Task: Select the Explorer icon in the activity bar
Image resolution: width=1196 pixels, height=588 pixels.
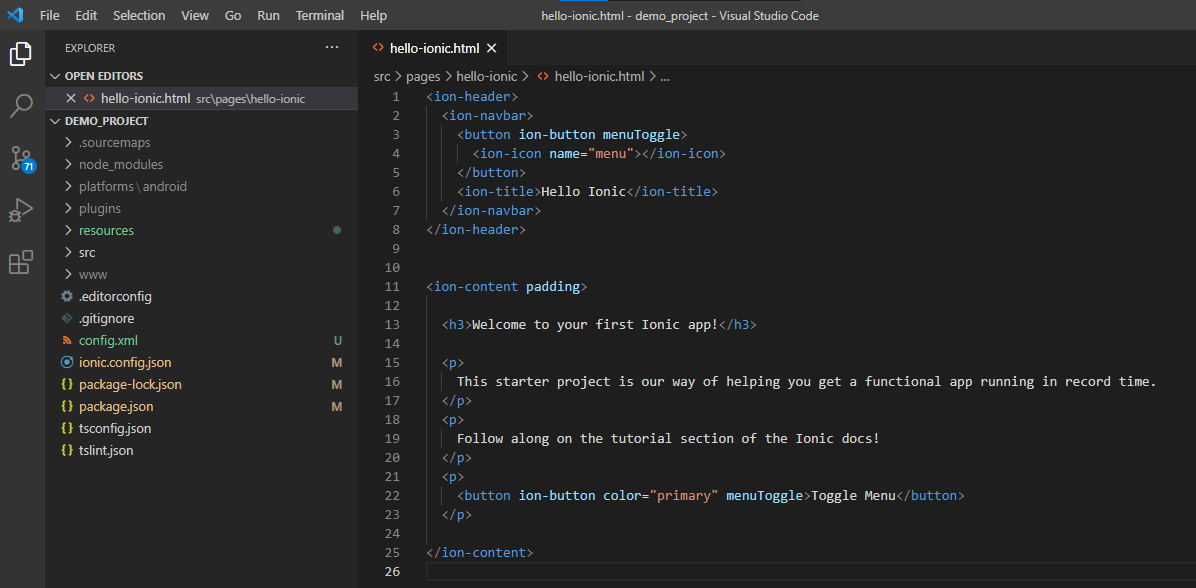Action: [21, 55]
